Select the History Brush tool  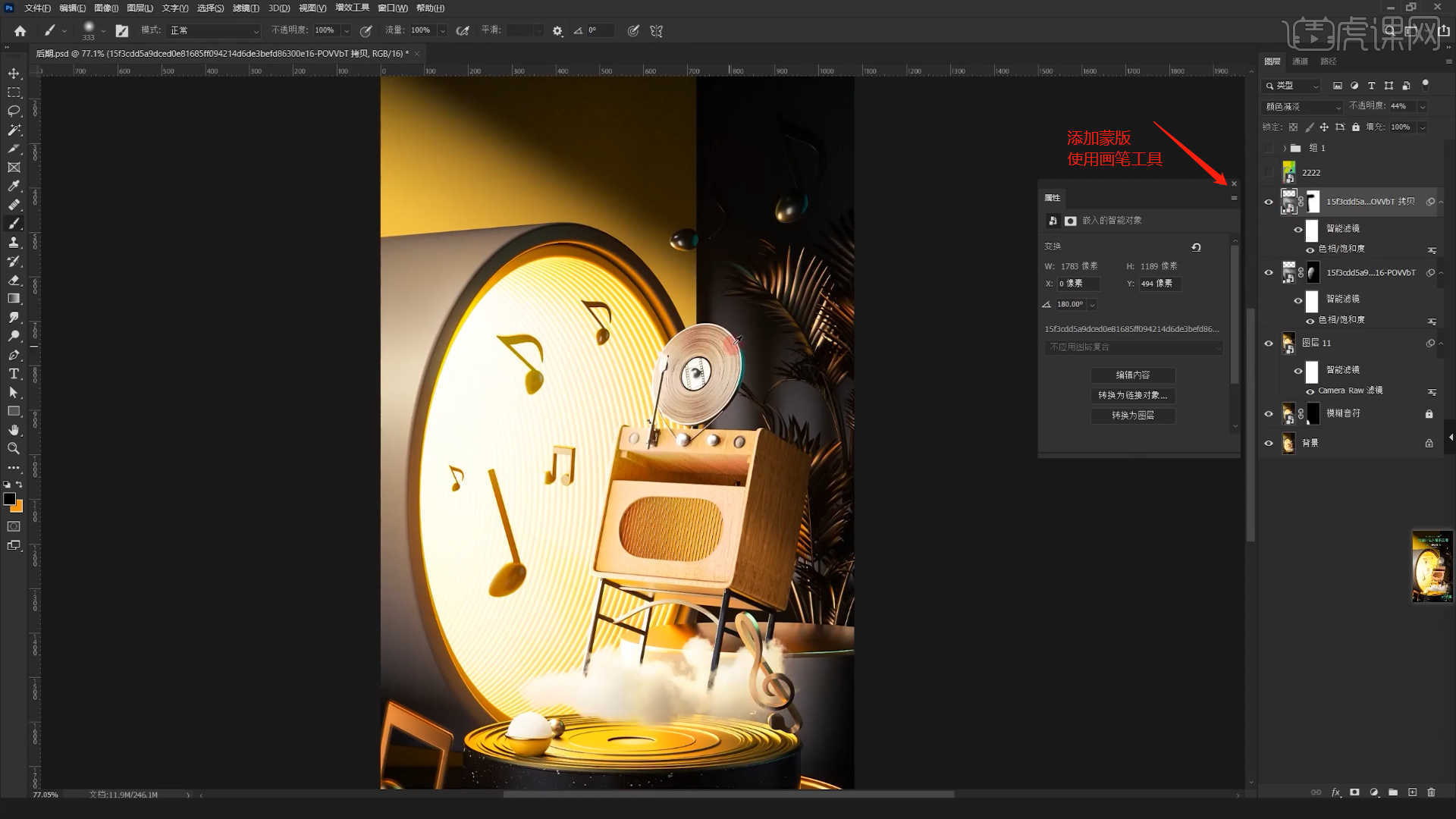click(14, 261)
